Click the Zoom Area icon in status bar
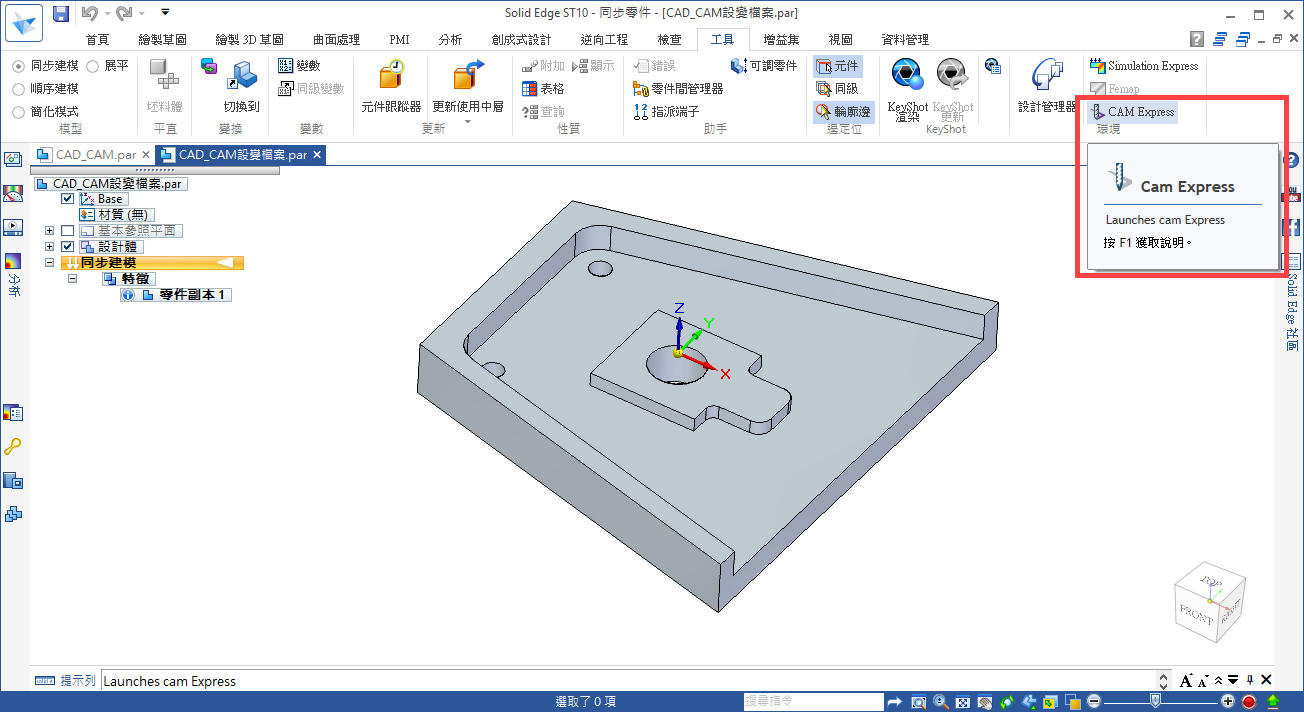The image size is (1304, 712). tap(919, 702)
